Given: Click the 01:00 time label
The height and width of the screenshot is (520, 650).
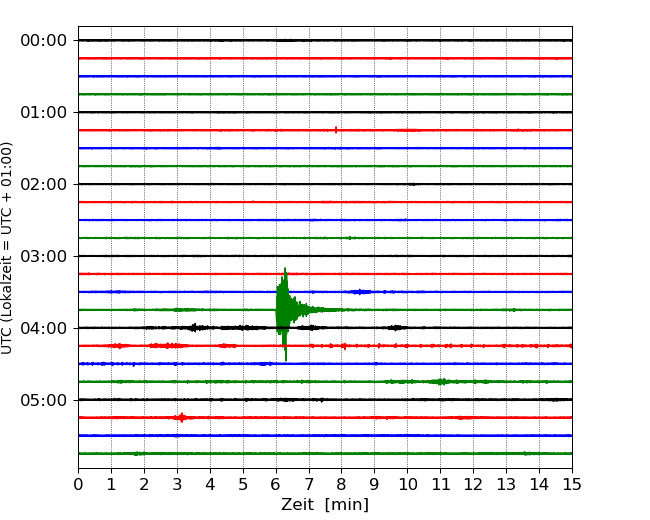Looking at the screenshot, I should (44, 112).
